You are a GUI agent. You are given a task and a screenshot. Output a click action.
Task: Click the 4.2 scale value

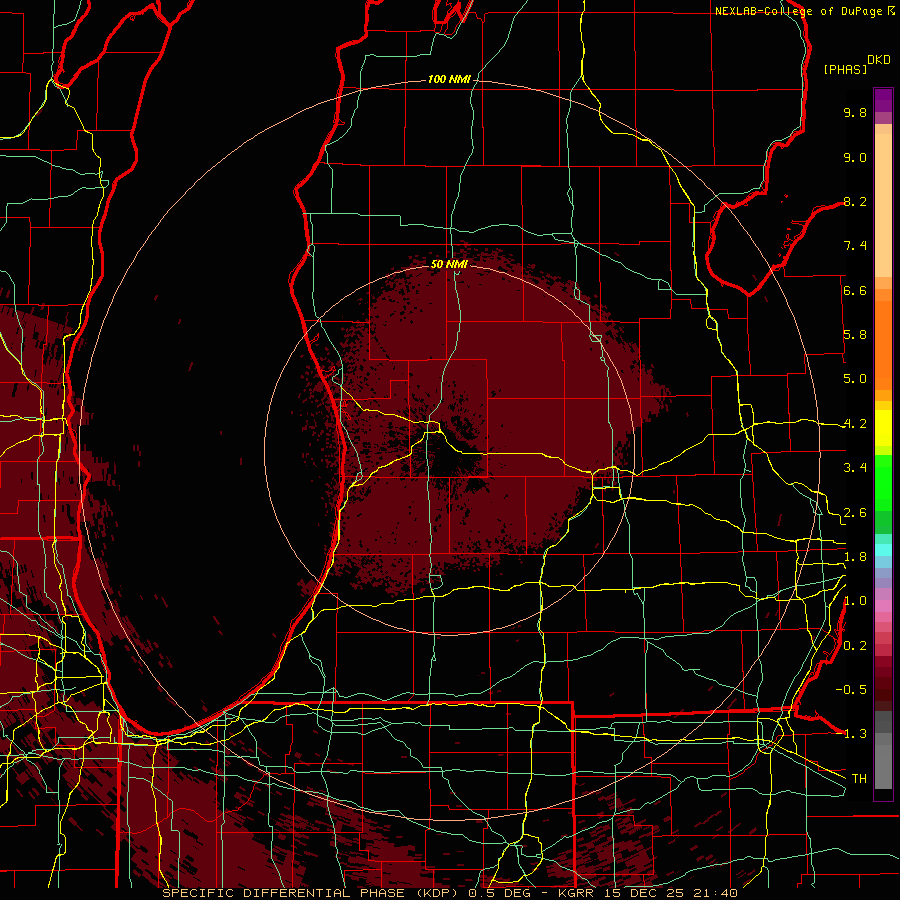(855, 424)
